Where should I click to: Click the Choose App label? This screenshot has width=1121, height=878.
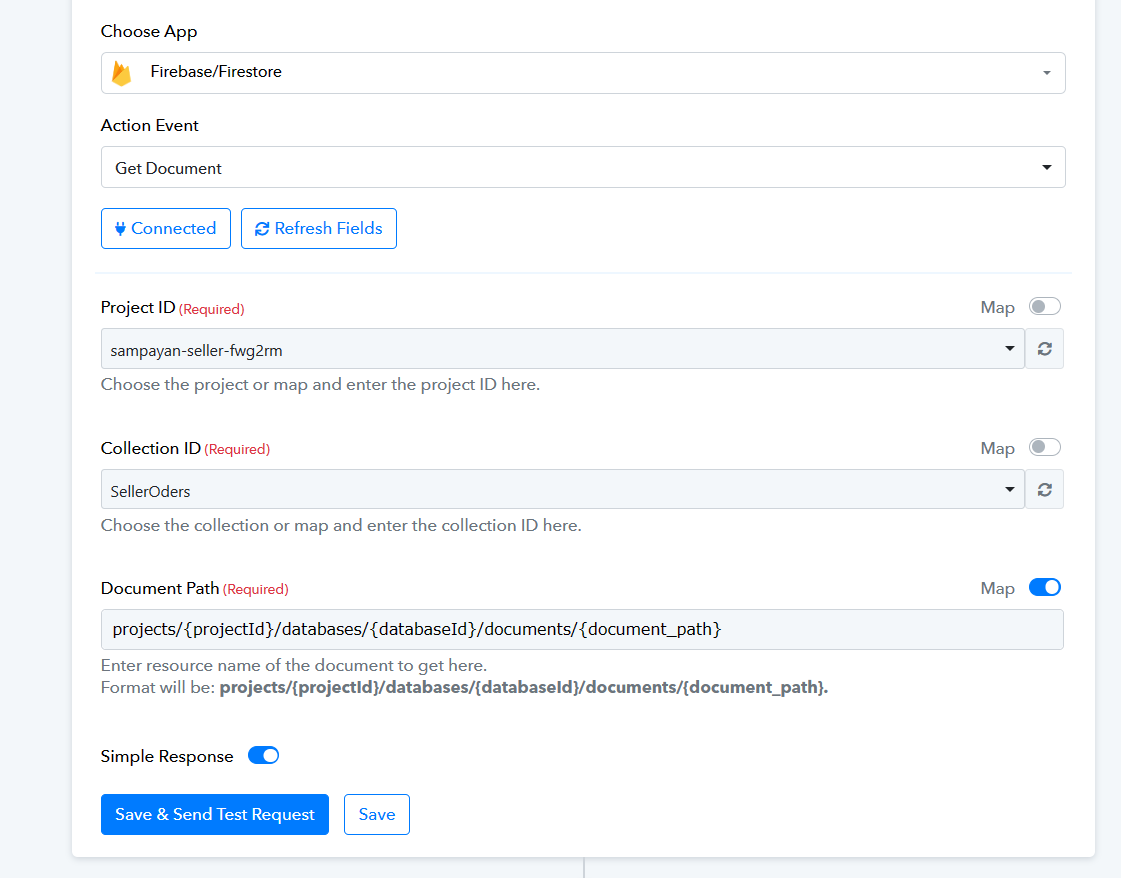(x=149, y=32)
